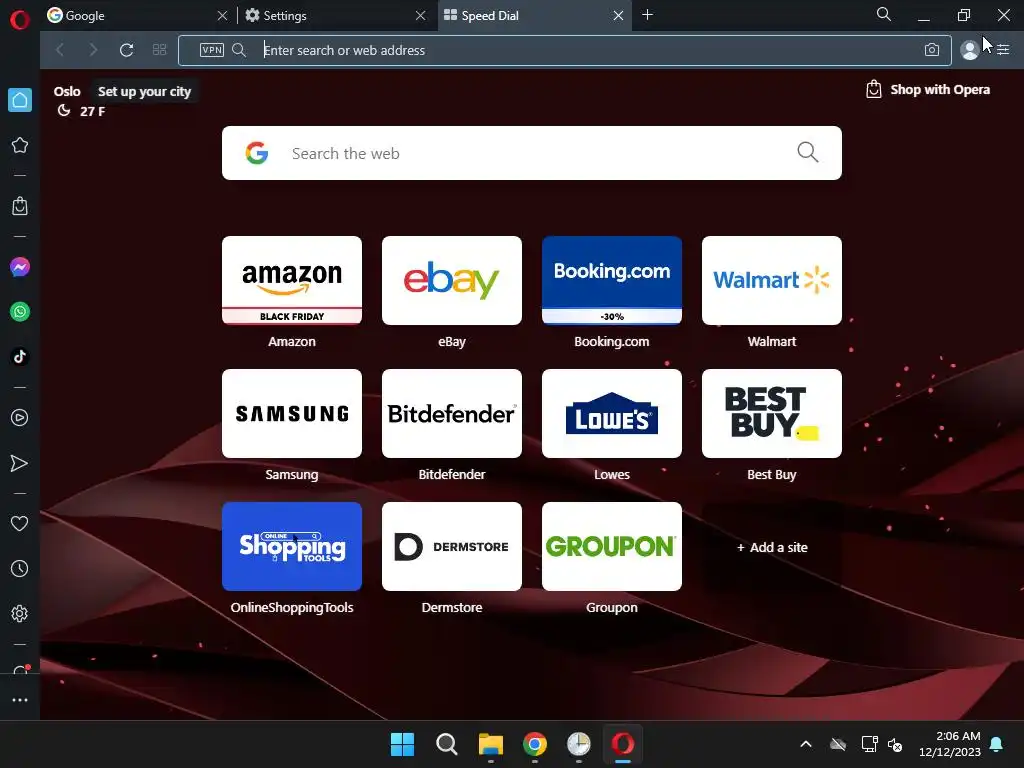Open the Bitdefender speed dial tile
This screenshot has width=1024, height=768.
coord(452,413)
